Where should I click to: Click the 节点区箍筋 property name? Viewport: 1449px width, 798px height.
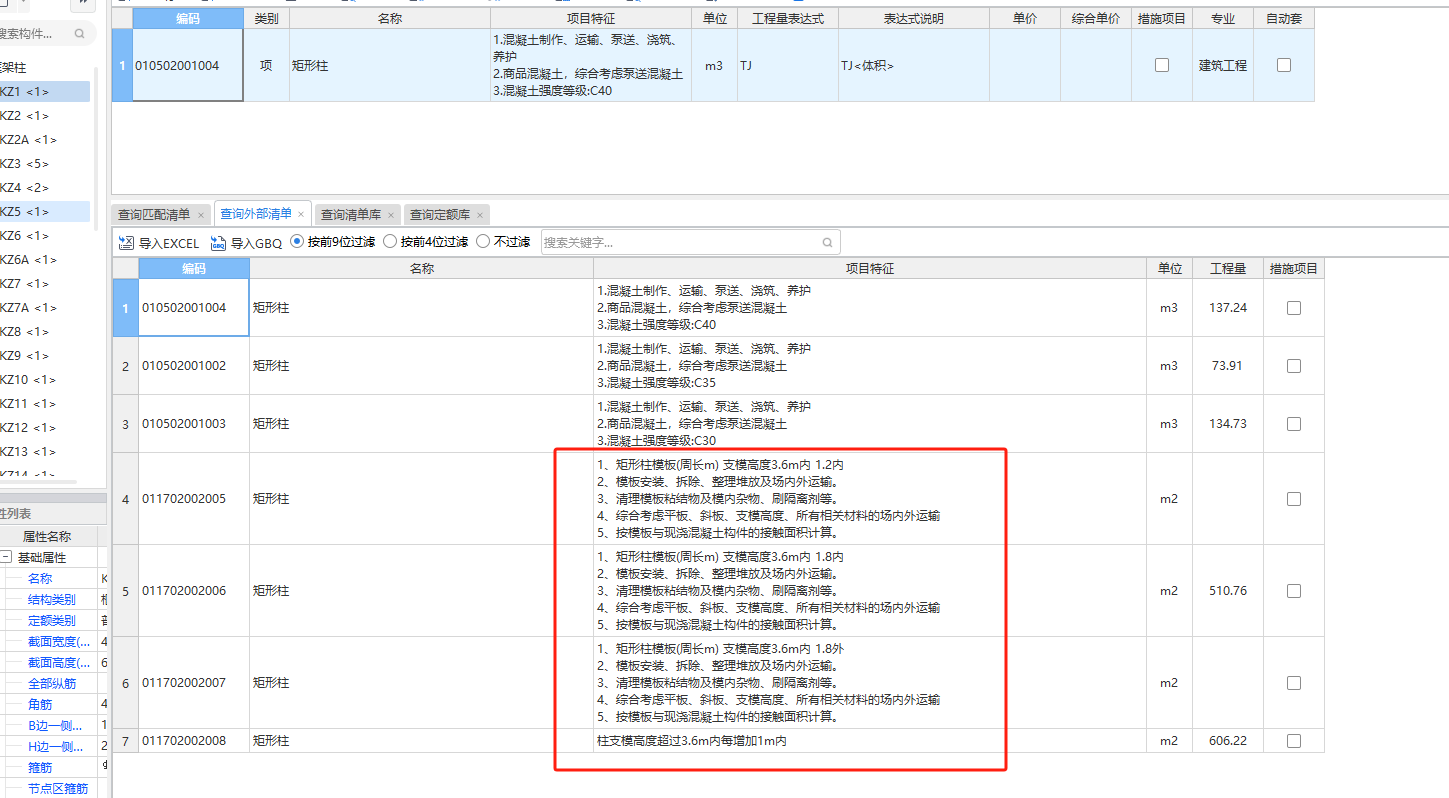[57, 788]
